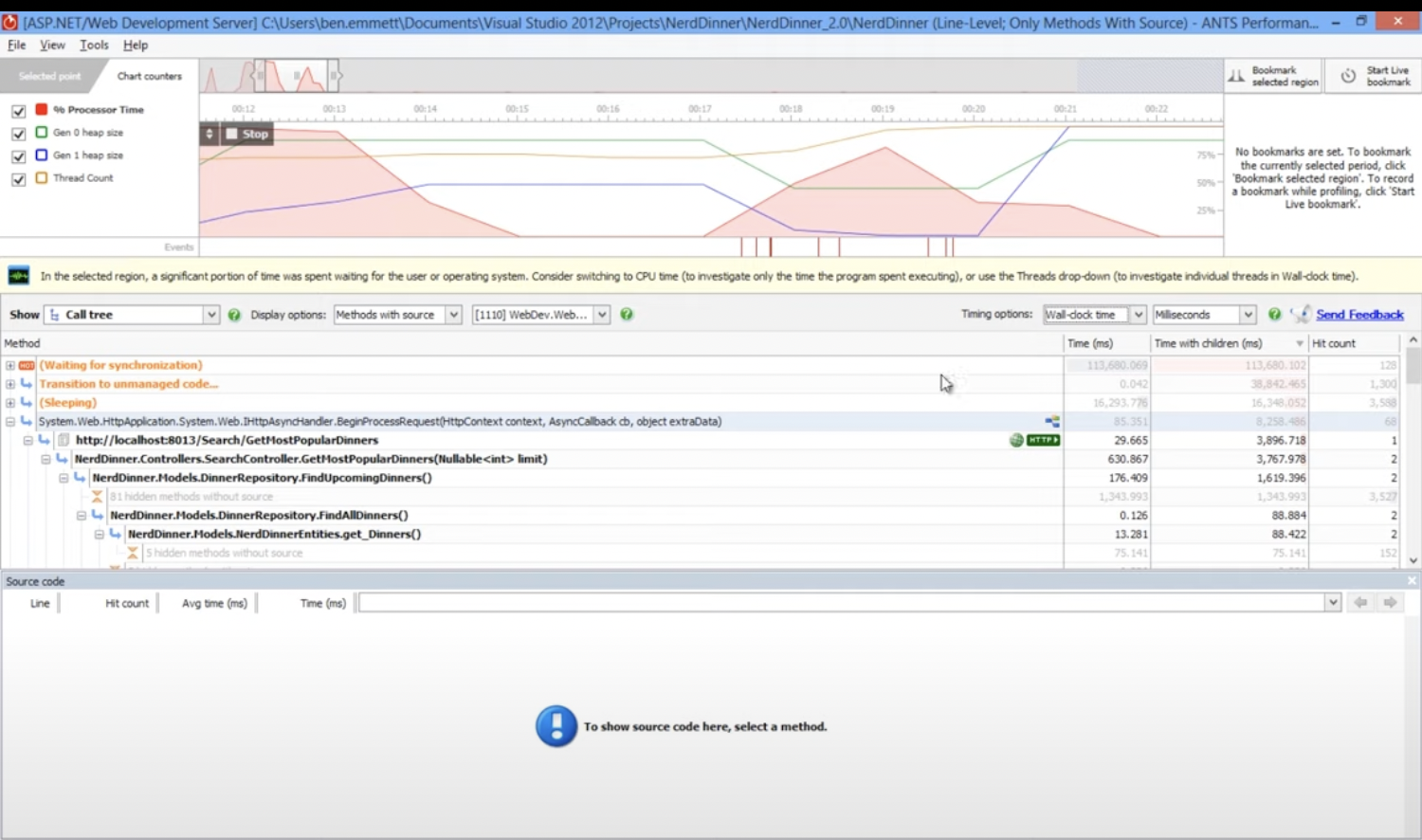
Task: Open the Display options dropdown
Action: [x=453, y=314]
